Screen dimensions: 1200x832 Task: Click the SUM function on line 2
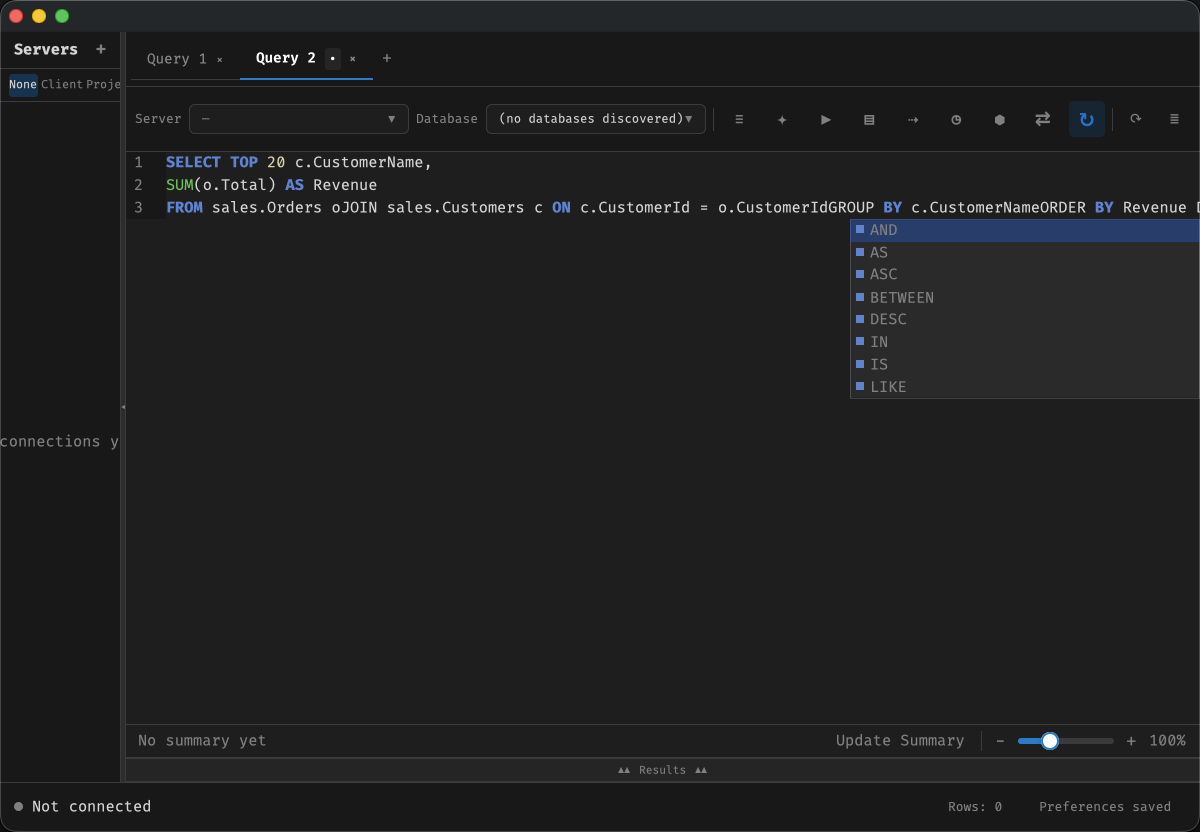pyautogui.click(x=179, y=185)
